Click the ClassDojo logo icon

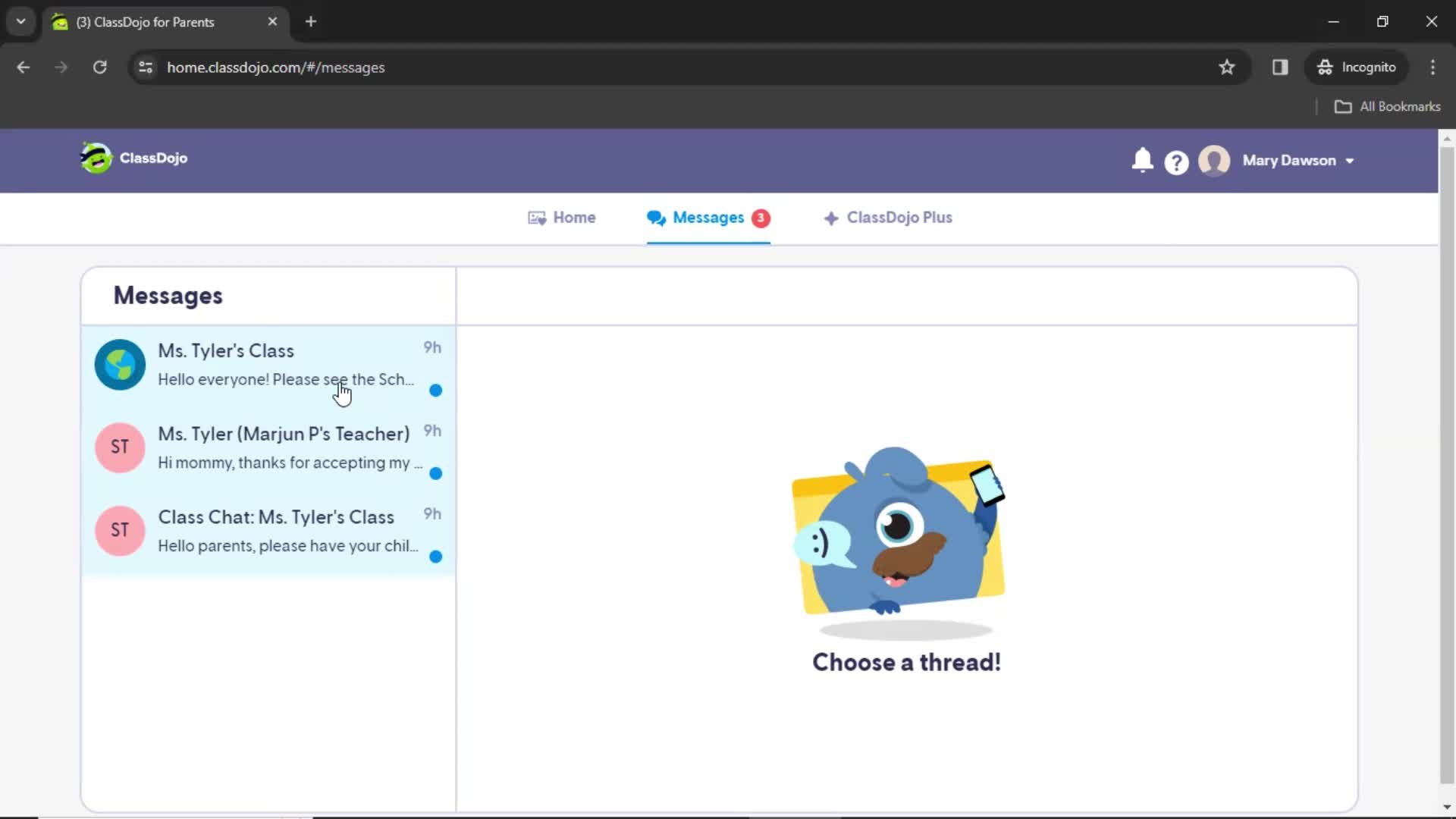tap(96, 158)
